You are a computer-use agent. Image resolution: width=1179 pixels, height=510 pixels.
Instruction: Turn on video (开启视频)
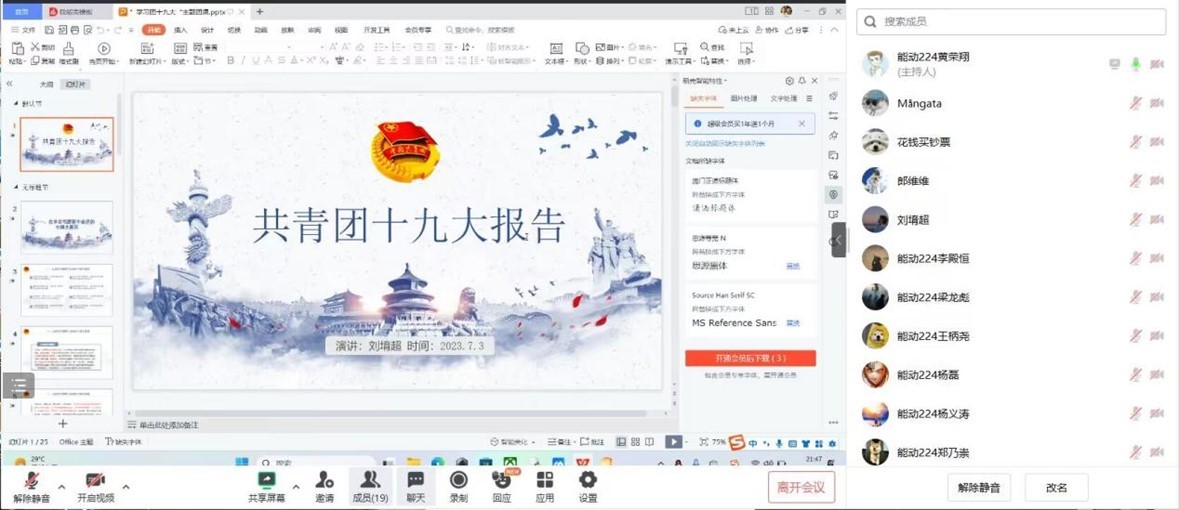tap(95, 482)
